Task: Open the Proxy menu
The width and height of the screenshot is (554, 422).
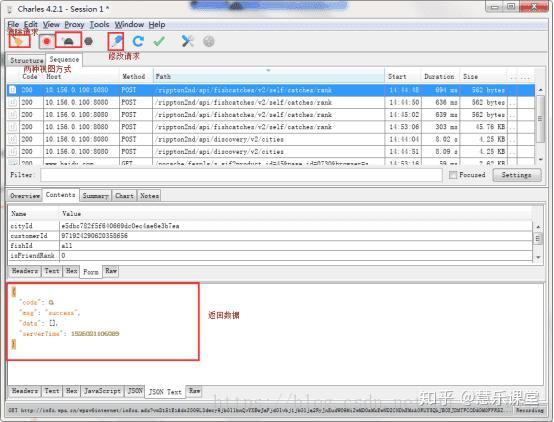Action: [74, 24]
